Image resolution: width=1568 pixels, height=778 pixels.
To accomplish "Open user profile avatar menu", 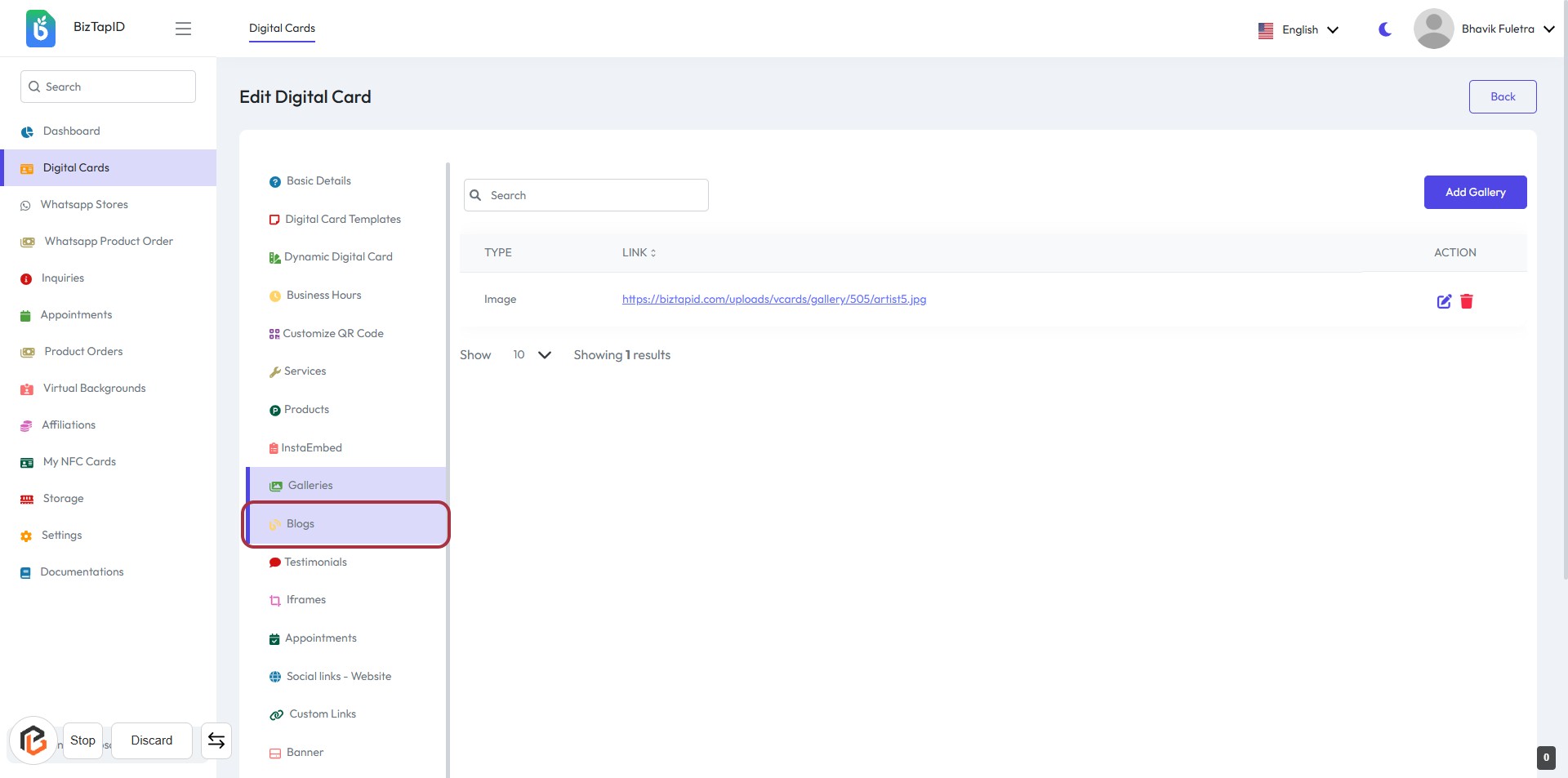I will [1433, 29].
